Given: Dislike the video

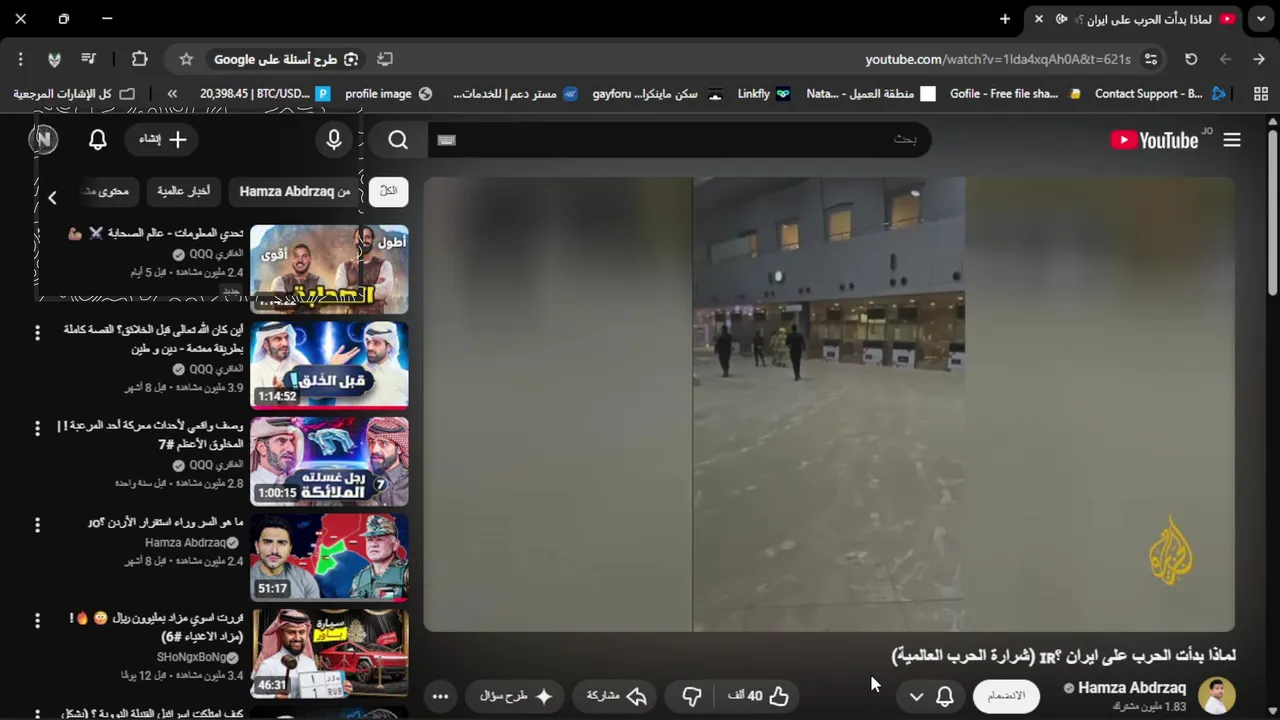Looking at the screenshot, I should pyautogui.click(x=691, y=696).
